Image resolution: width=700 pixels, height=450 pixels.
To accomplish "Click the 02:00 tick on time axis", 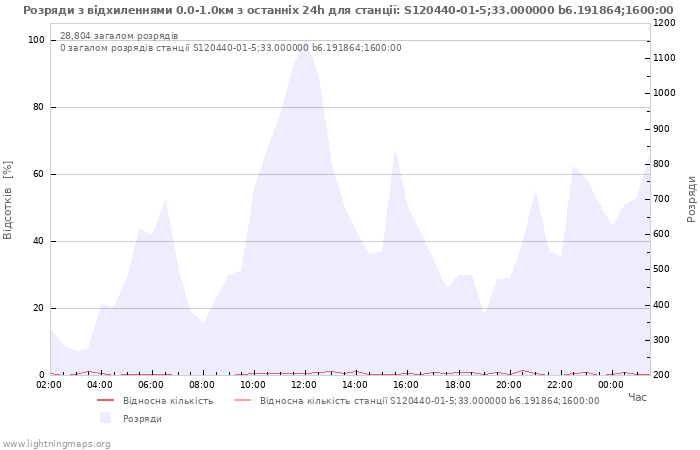I will [49, 385].
